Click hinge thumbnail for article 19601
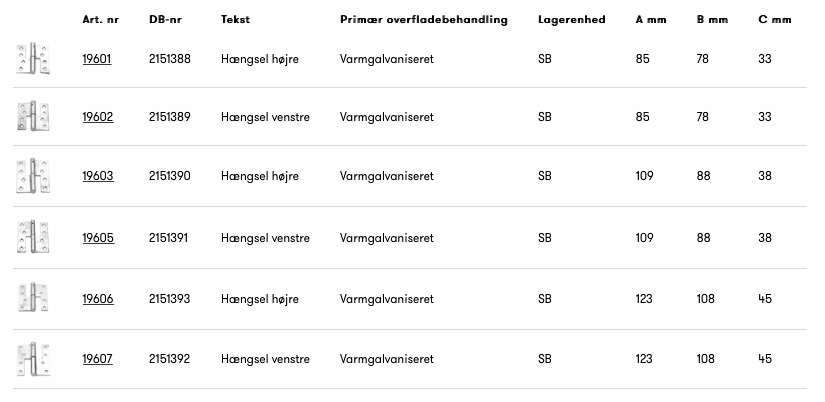825x402 pixels. click(32, 60)
